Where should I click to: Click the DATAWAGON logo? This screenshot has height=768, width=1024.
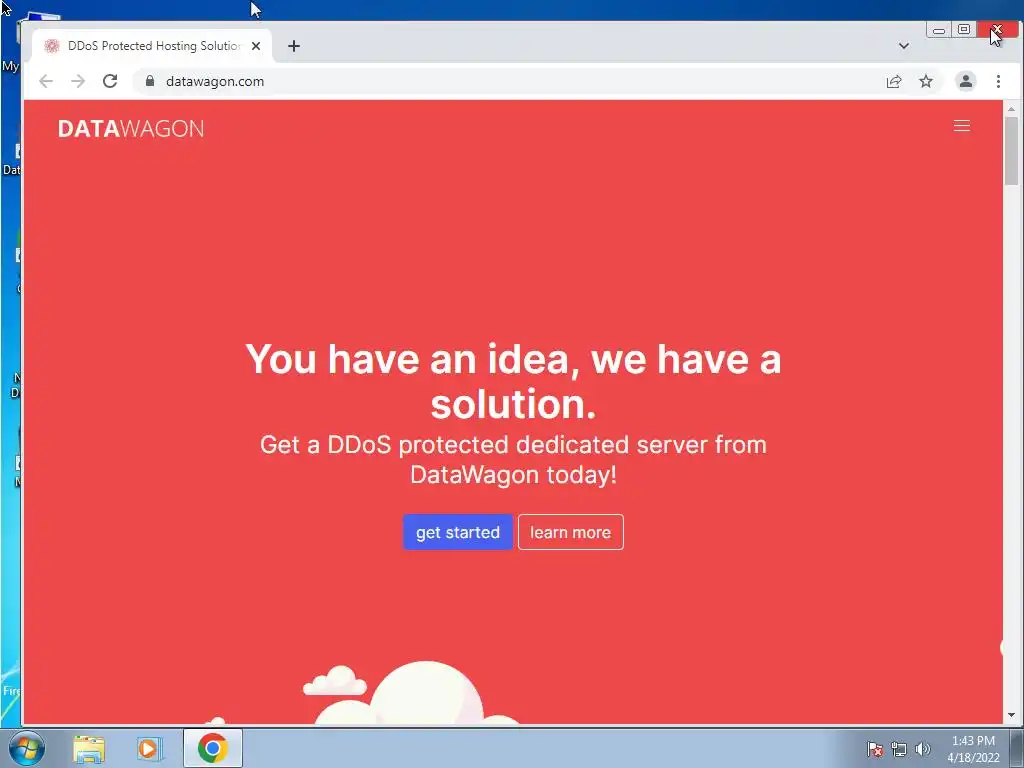tap(131, 129)
